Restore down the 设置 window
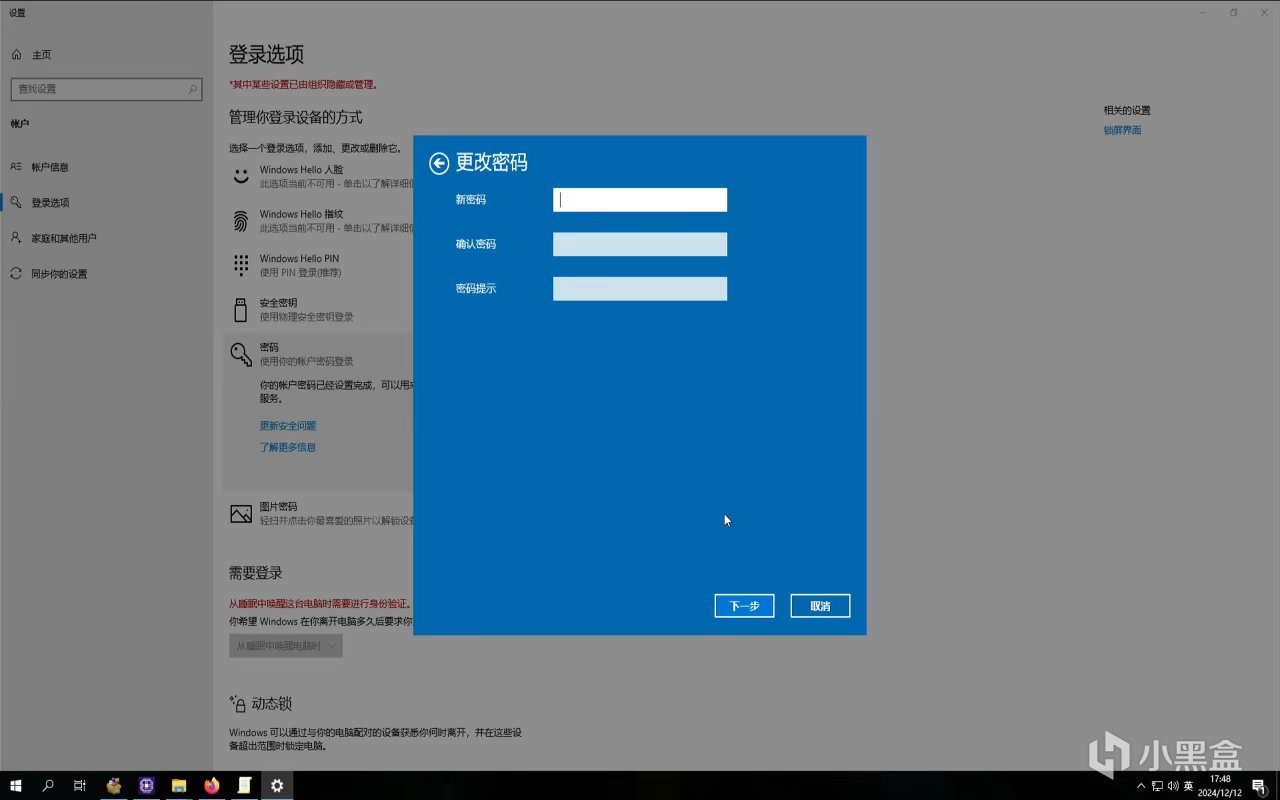 (x=1234, y=13)
